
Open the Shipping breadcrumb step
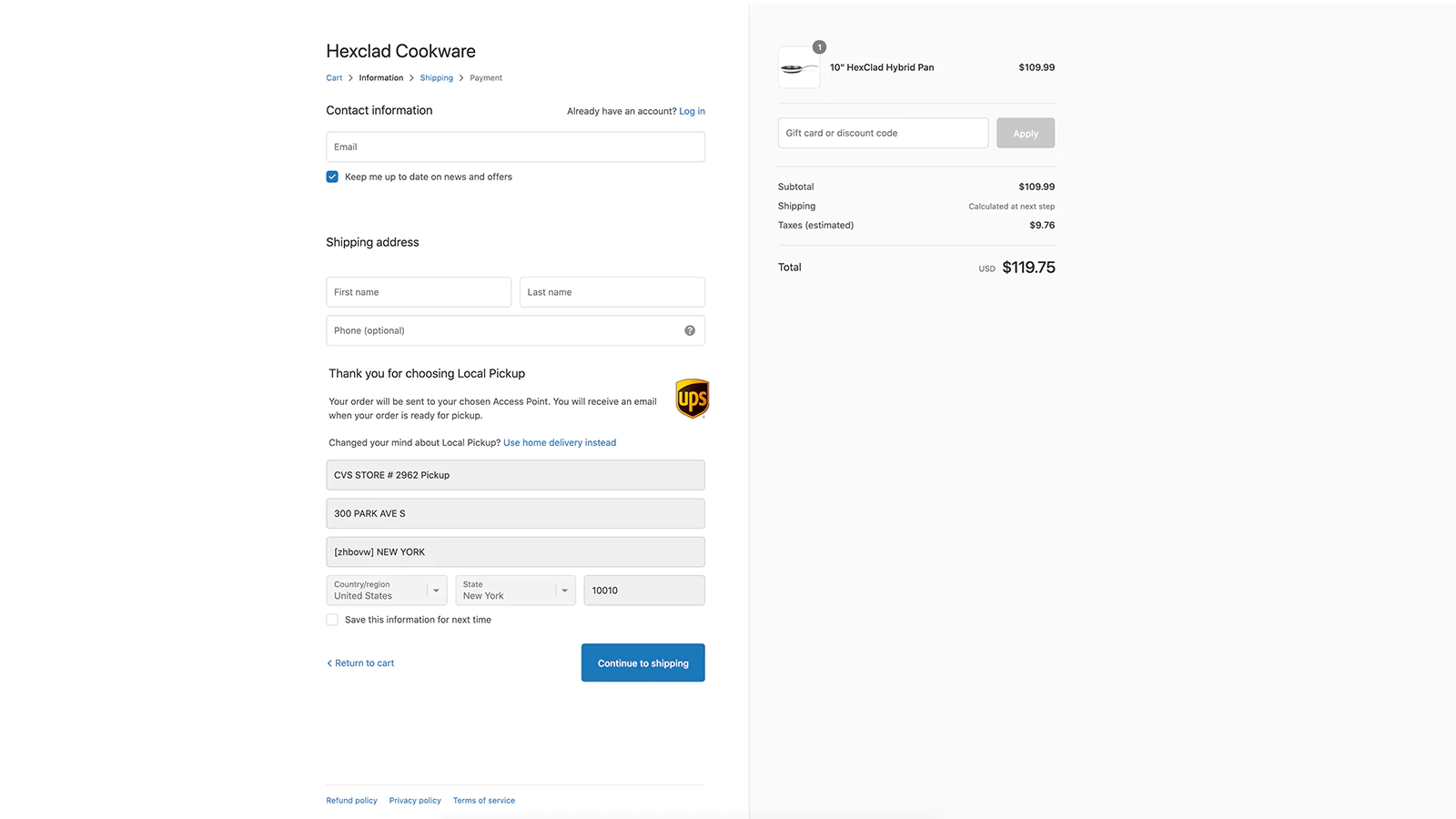coord(436,78)
